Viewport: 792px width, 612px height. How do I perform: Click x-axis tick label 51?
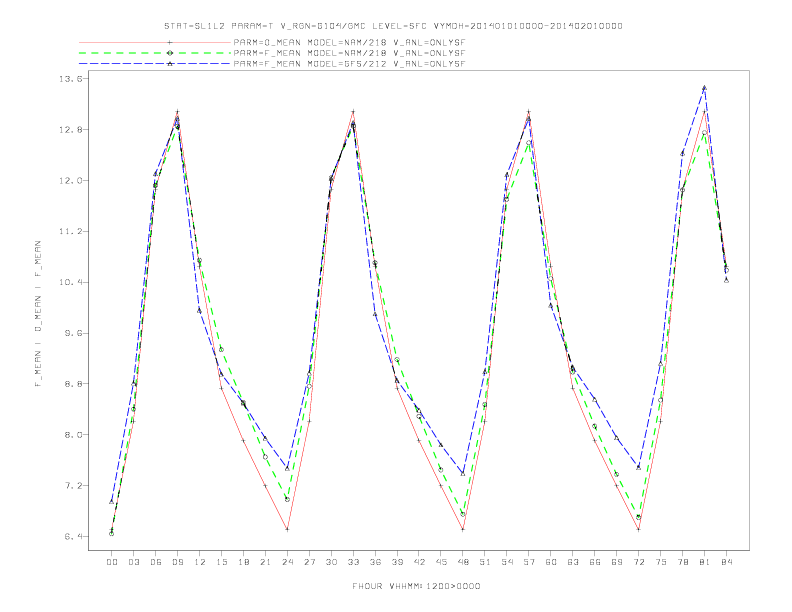tap(485, 562)
